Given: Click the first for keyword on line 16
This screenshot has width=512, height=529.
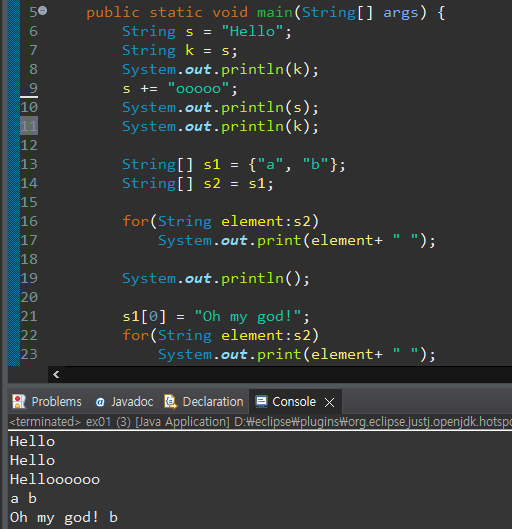Looking at the screenshot, I should [x=135, y=221].
